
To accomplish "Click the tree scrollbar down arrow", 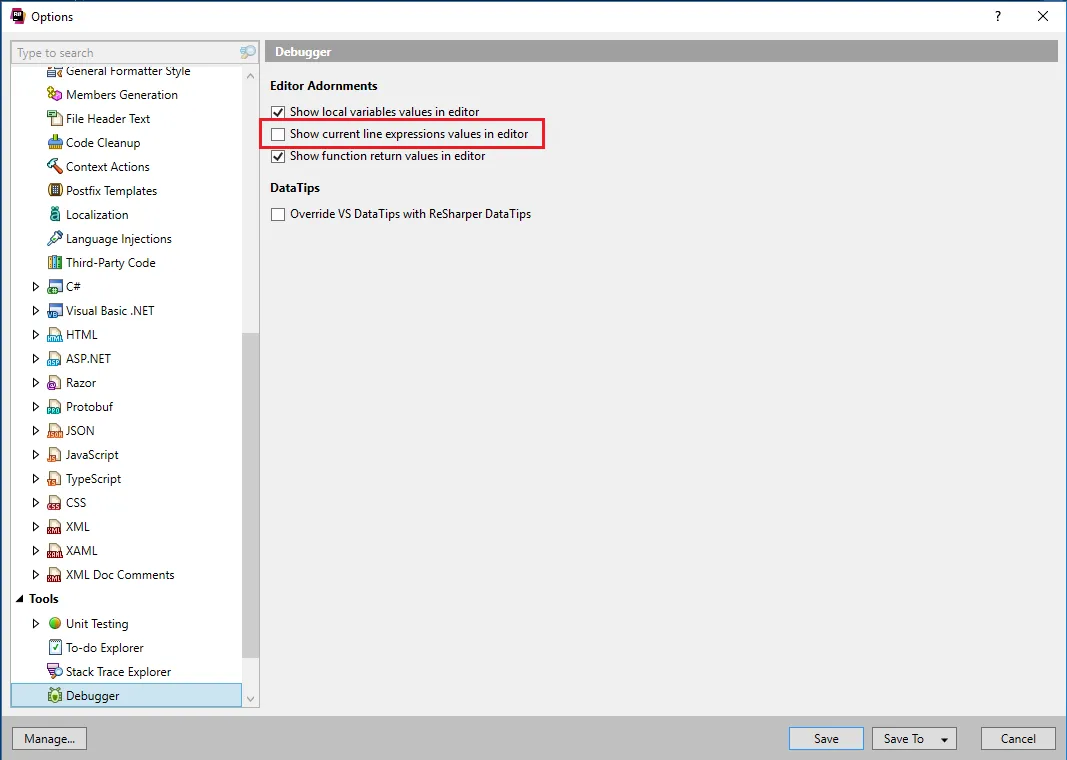I will coord(250,699).
